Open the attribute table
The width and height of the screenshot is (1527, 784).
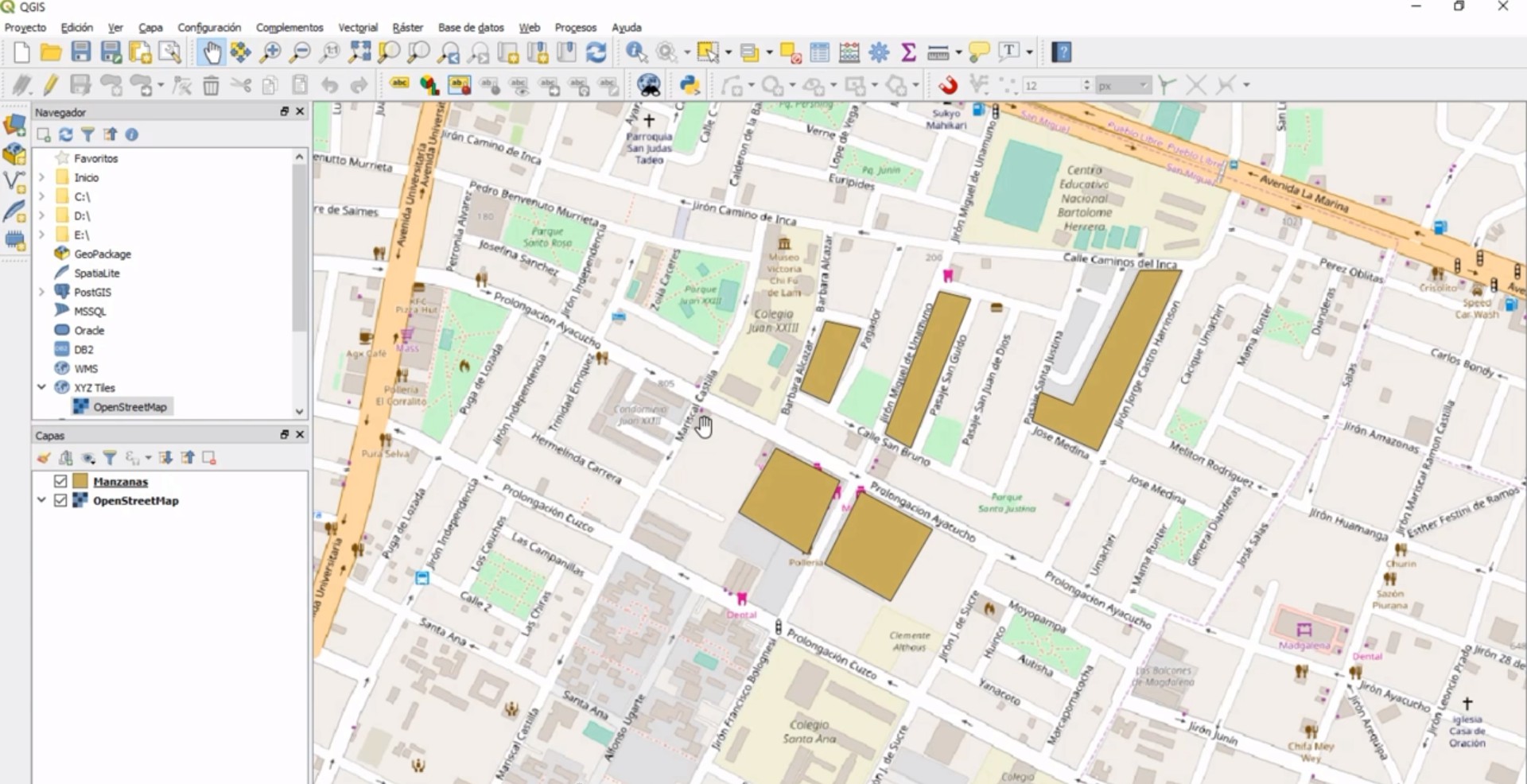[x=820, y=52]
